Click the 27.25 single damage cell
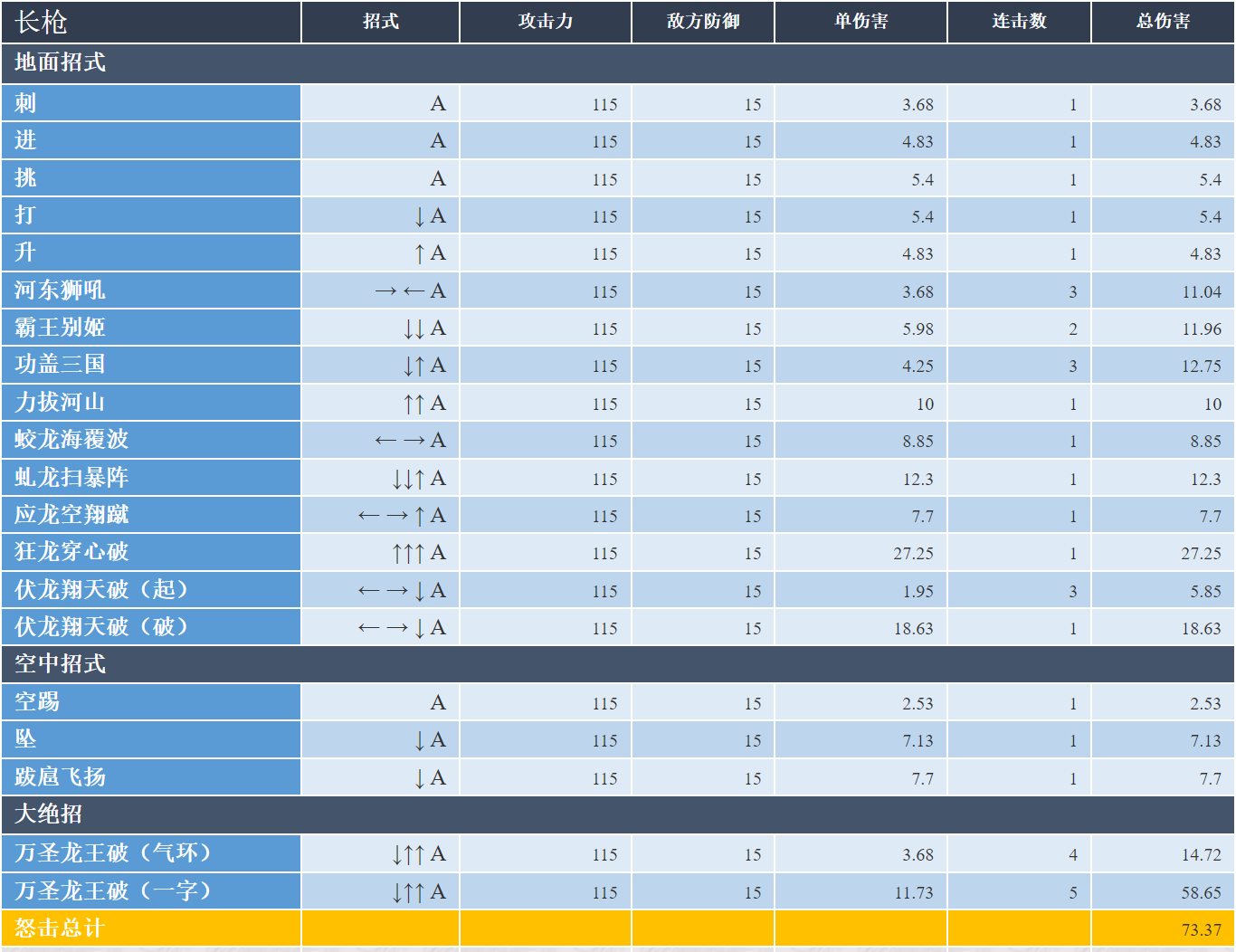This screenshot has width=1236, height=952. 860,553
